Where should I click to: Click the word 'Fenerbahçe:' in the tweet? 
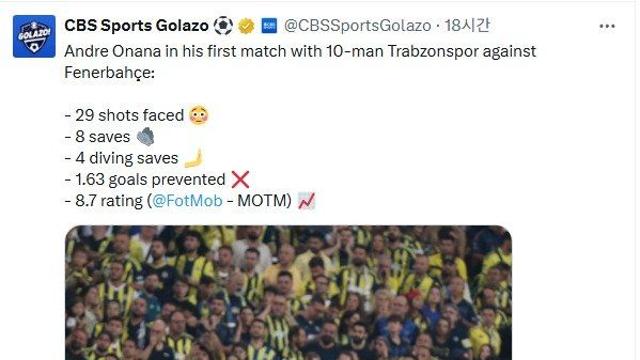[x=109, y=73]
